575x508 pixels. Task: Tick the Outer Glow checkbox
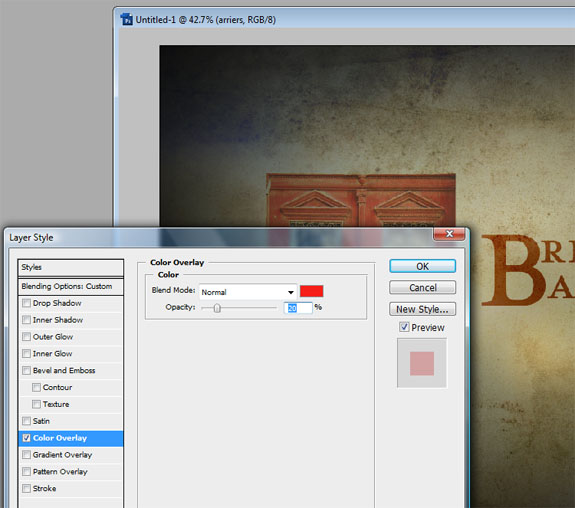point(26,337)
